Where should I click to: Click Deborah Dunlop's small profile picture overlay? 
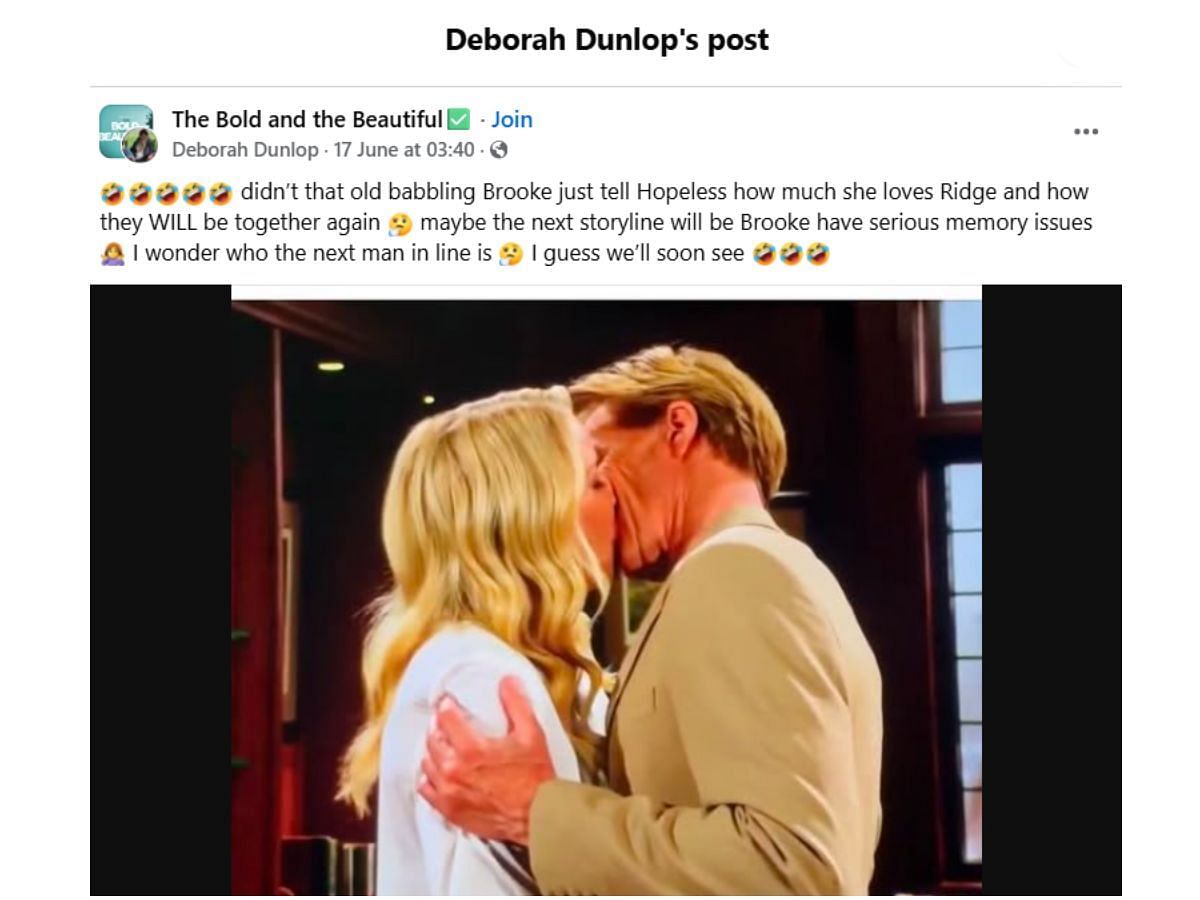(140, 146)
